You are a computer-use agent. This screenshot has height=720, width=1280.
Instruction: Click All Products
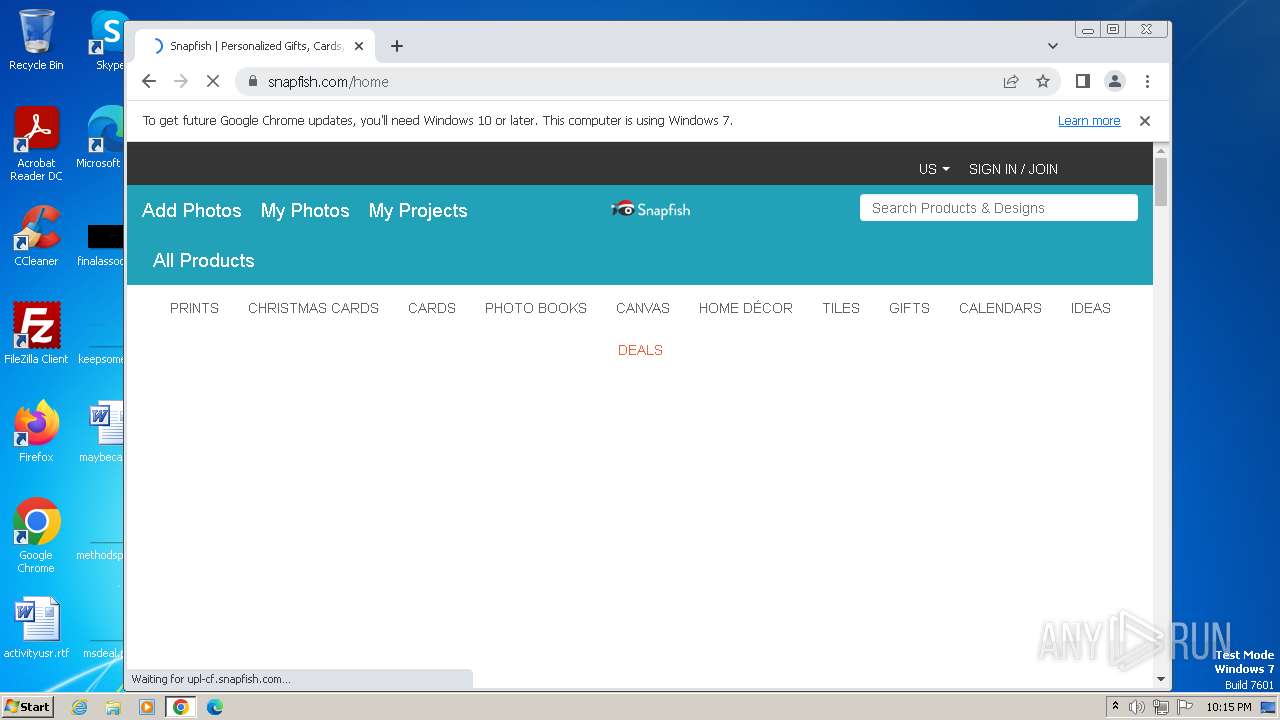[204, 261]
